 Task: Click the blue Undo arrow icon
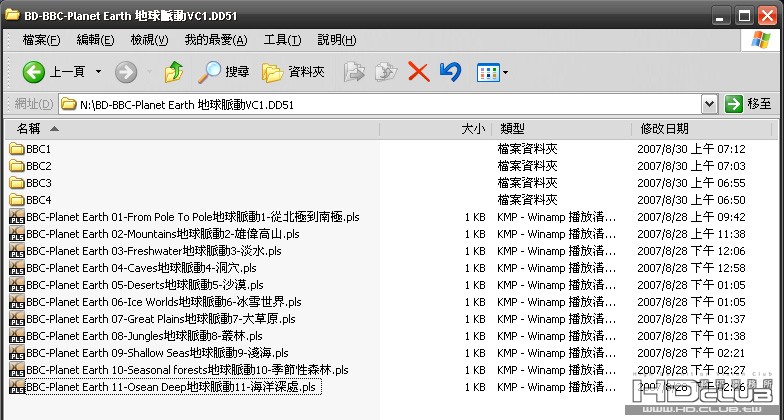[450, 72]
